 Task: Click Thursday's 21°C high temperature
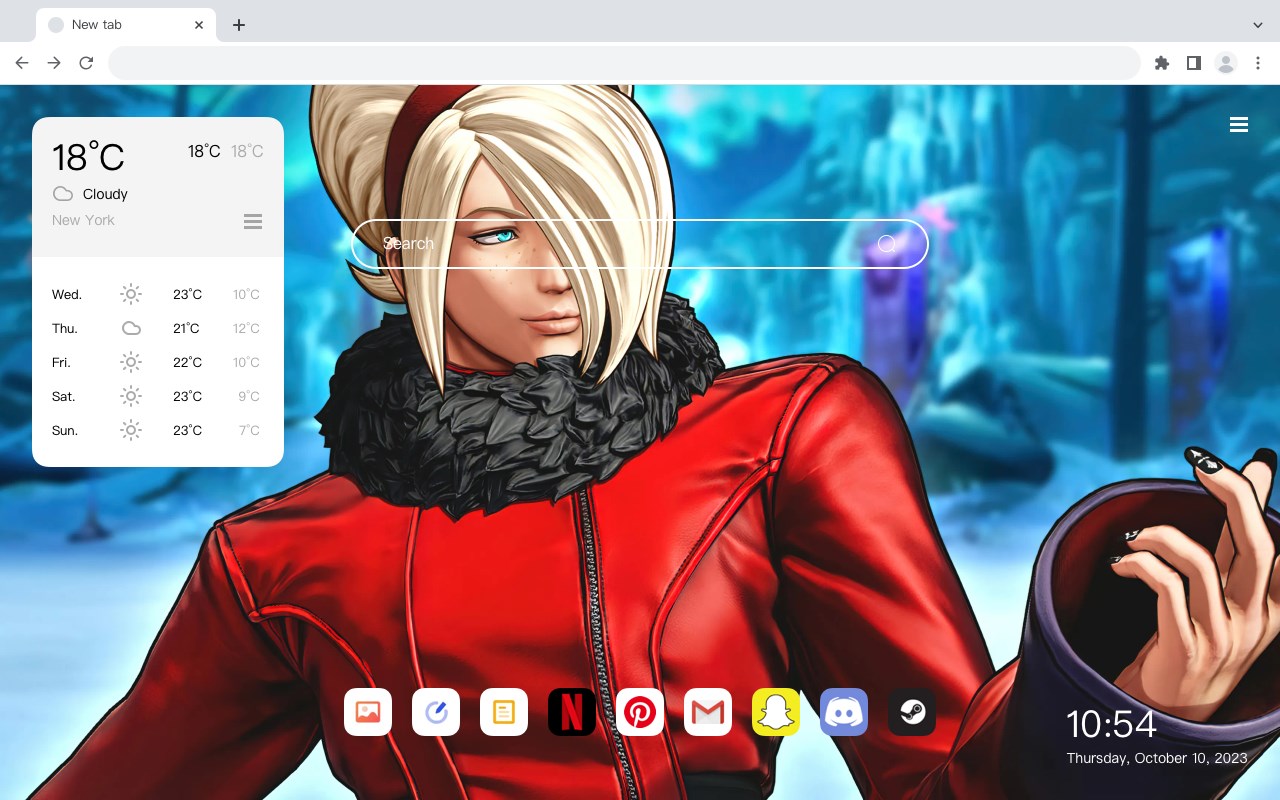tap(186, 328)
